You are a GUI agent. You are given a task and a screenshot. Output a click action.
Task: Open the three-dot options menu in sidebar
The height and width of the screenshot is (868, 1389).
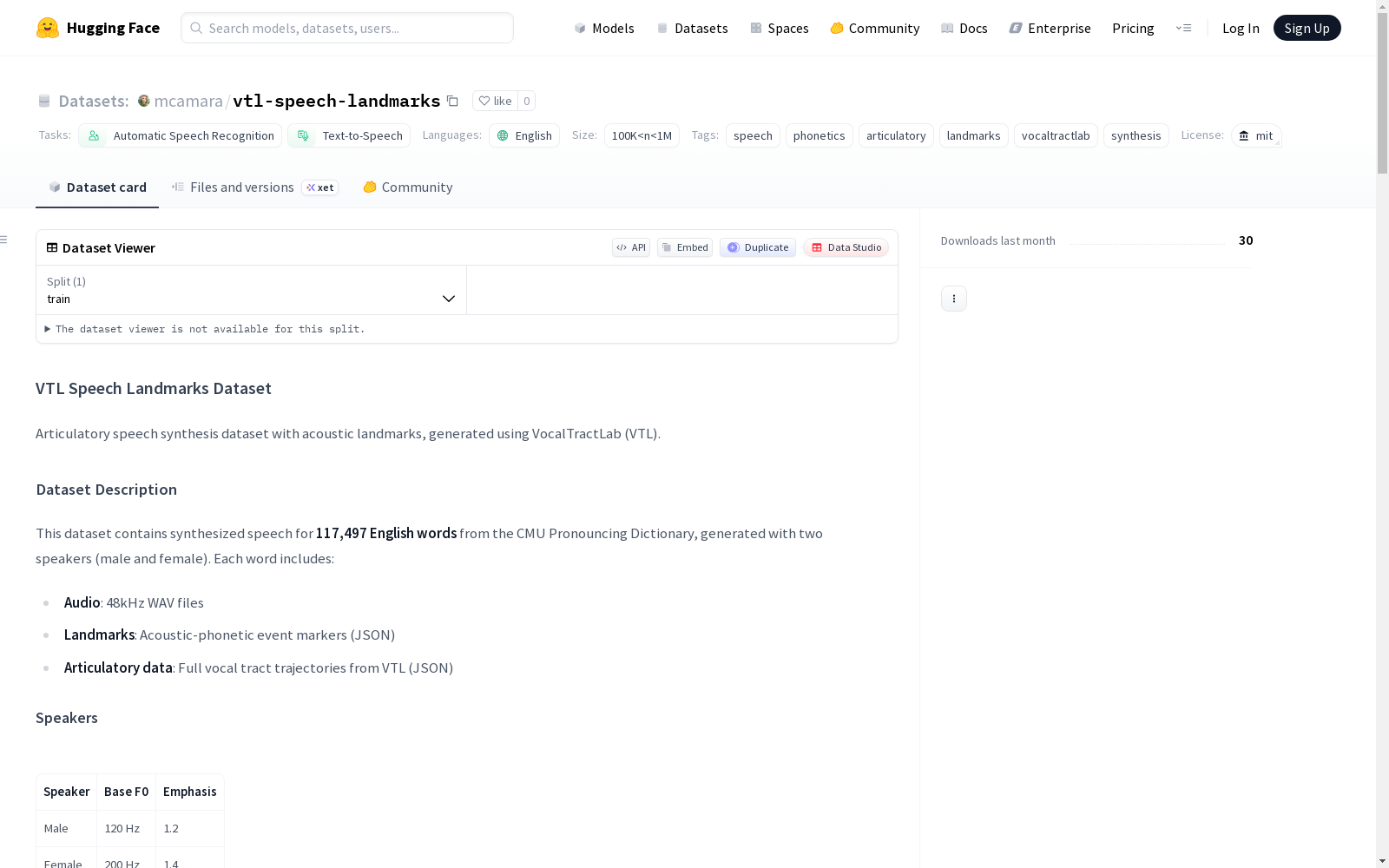pyautogui.click(x=954, y=299)
